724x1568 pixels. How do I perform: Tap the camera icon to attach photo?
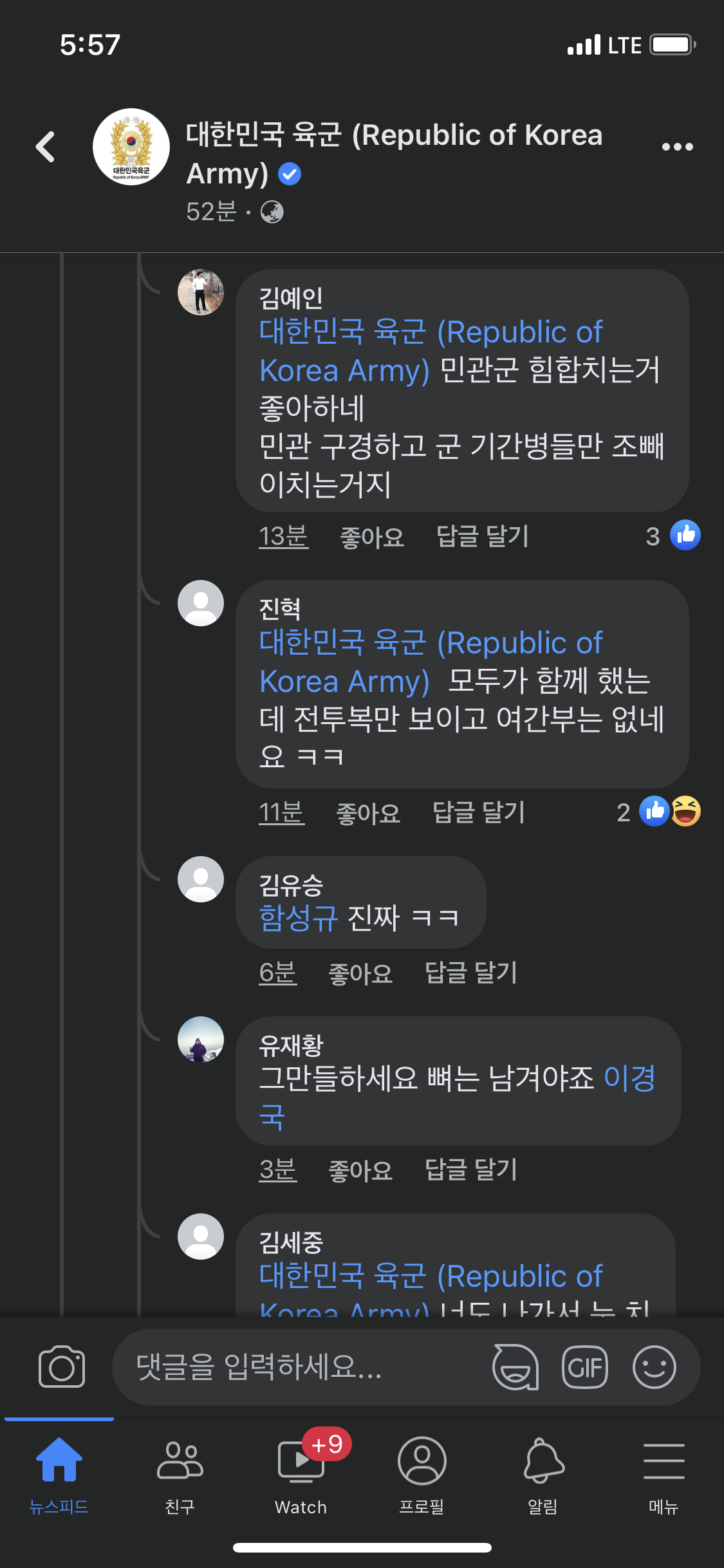click(x=62, y=1367)
